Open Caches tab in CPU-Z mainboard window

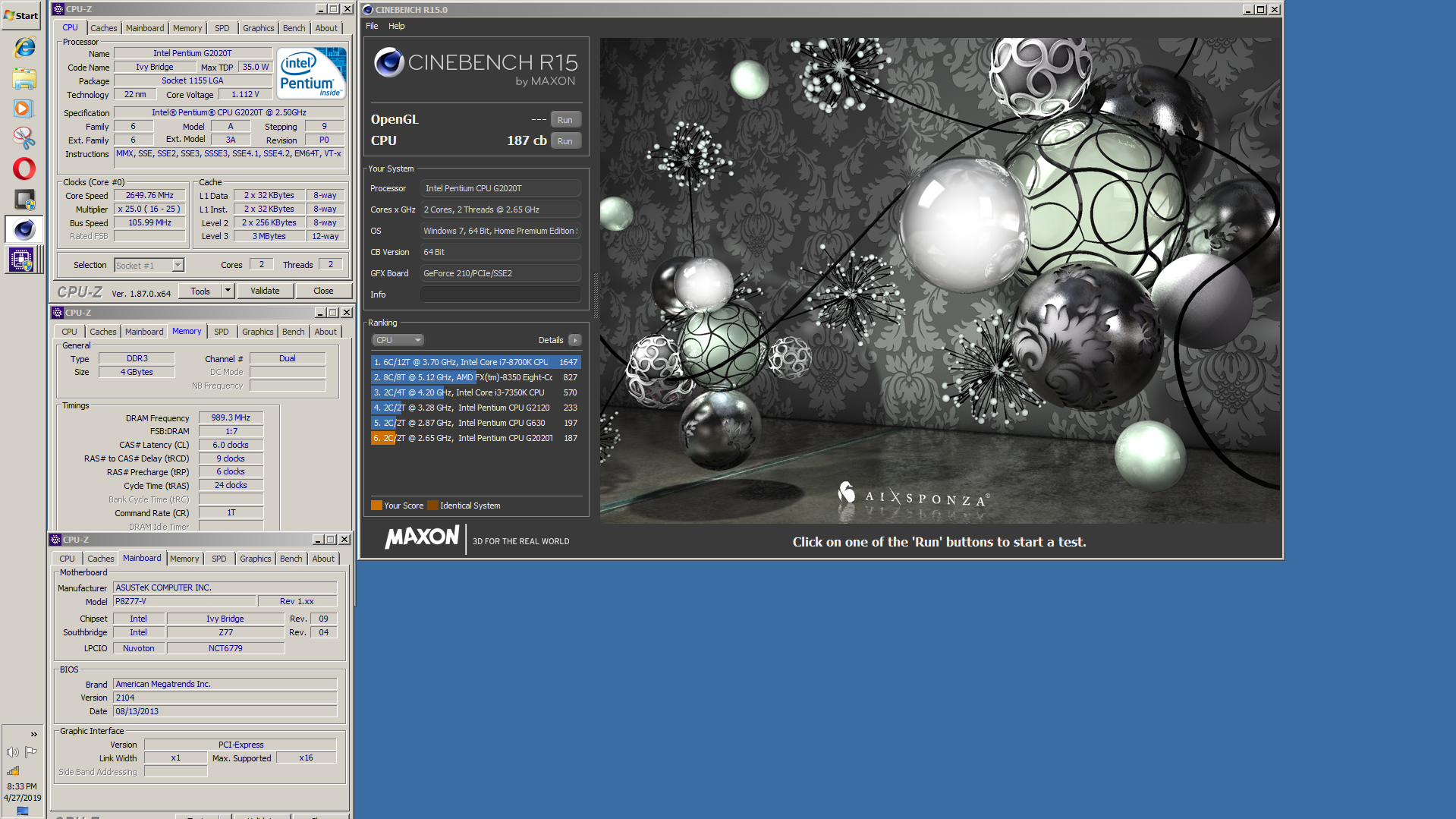pyautogui.click(x=101, y=559)
